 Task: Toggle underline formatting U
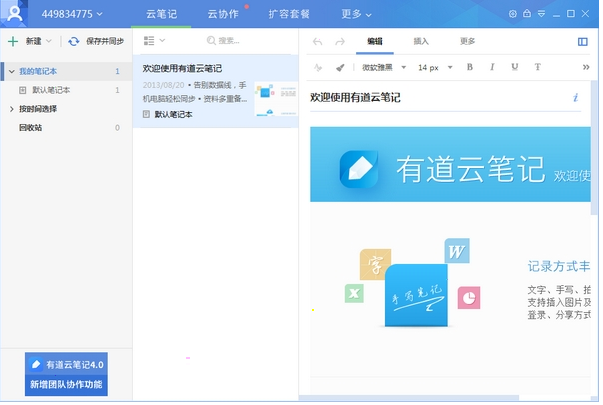click(x=515, y=67)
